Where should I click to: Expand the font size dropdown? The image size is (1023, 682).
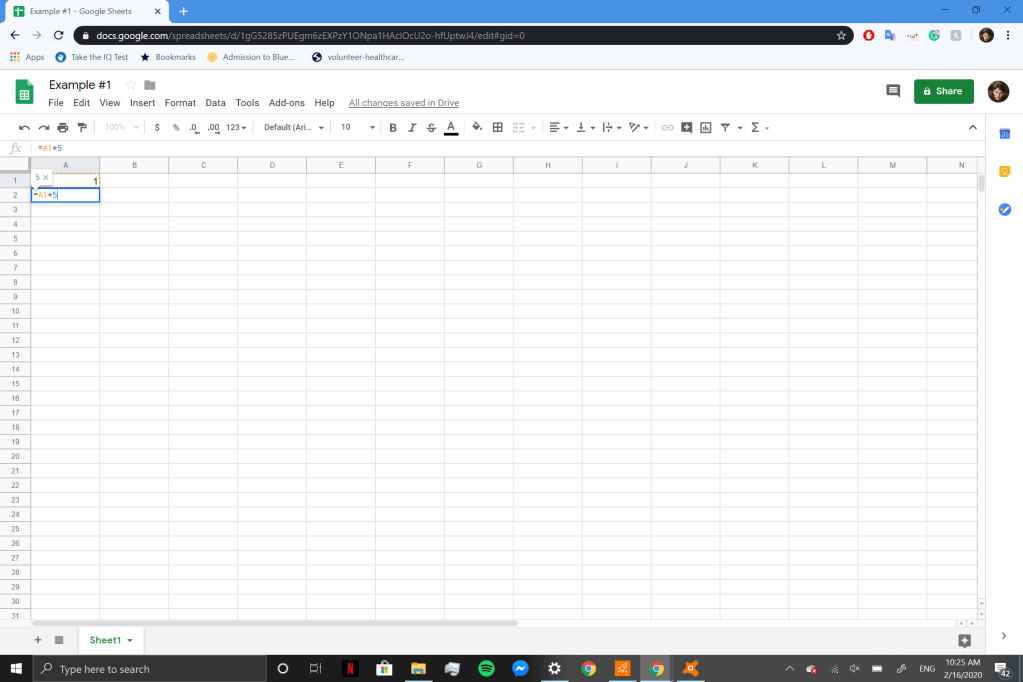[358, 127]
